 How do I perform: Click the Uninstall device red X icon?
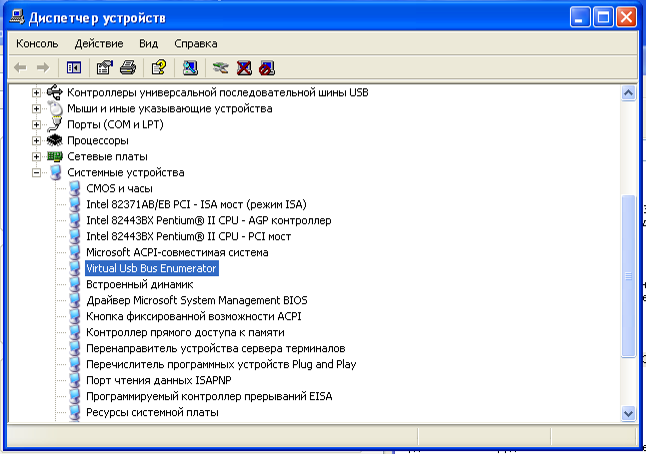244,68
